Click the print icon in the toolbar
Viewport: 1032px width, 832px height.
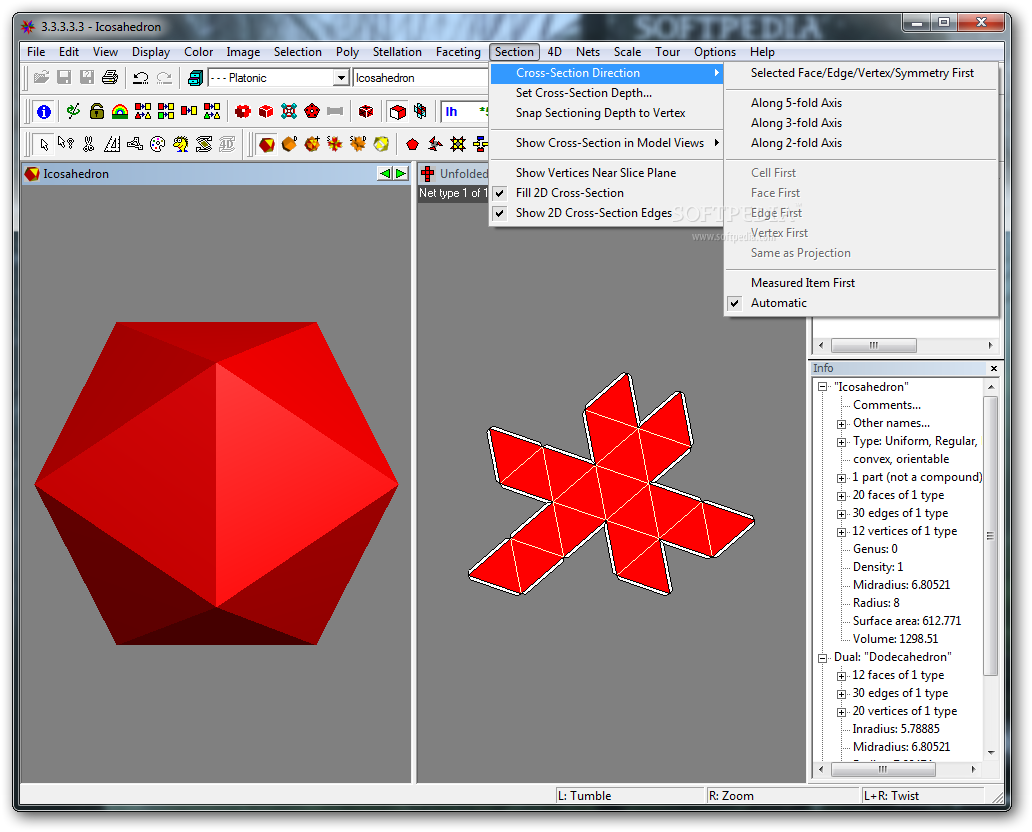pos(109,77)
